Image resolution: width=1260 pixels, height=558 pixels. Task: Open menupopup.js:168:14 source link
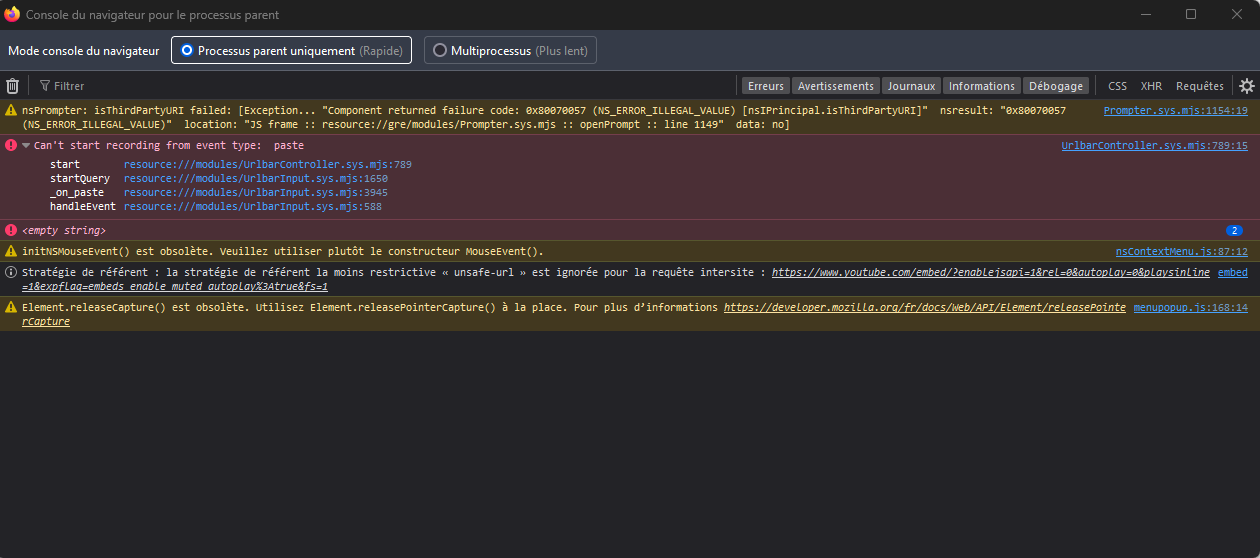(1191, 308)
